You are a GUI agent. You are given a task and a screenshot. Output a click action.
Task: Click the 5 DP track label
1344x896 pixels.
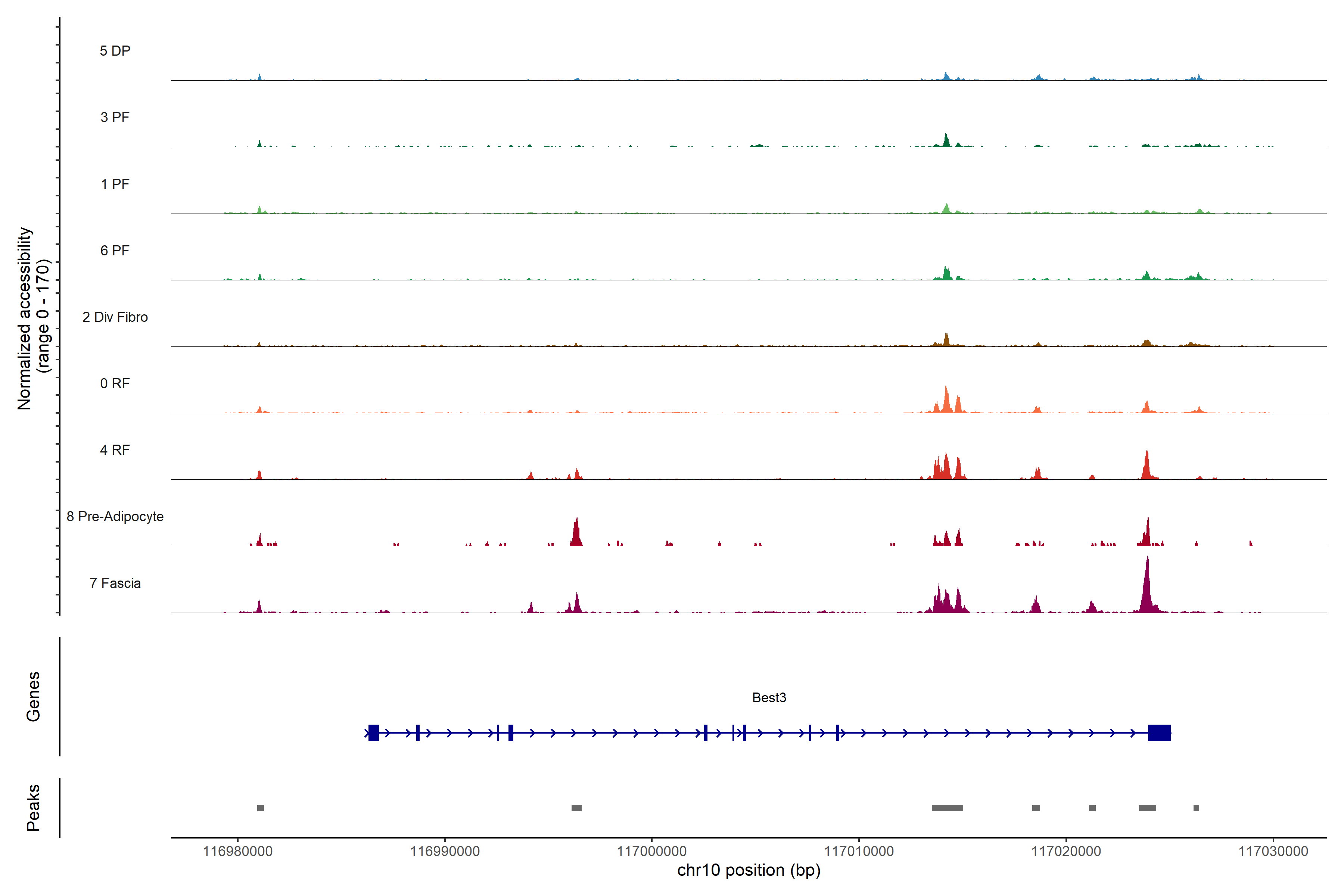click(x=115, y=51)
